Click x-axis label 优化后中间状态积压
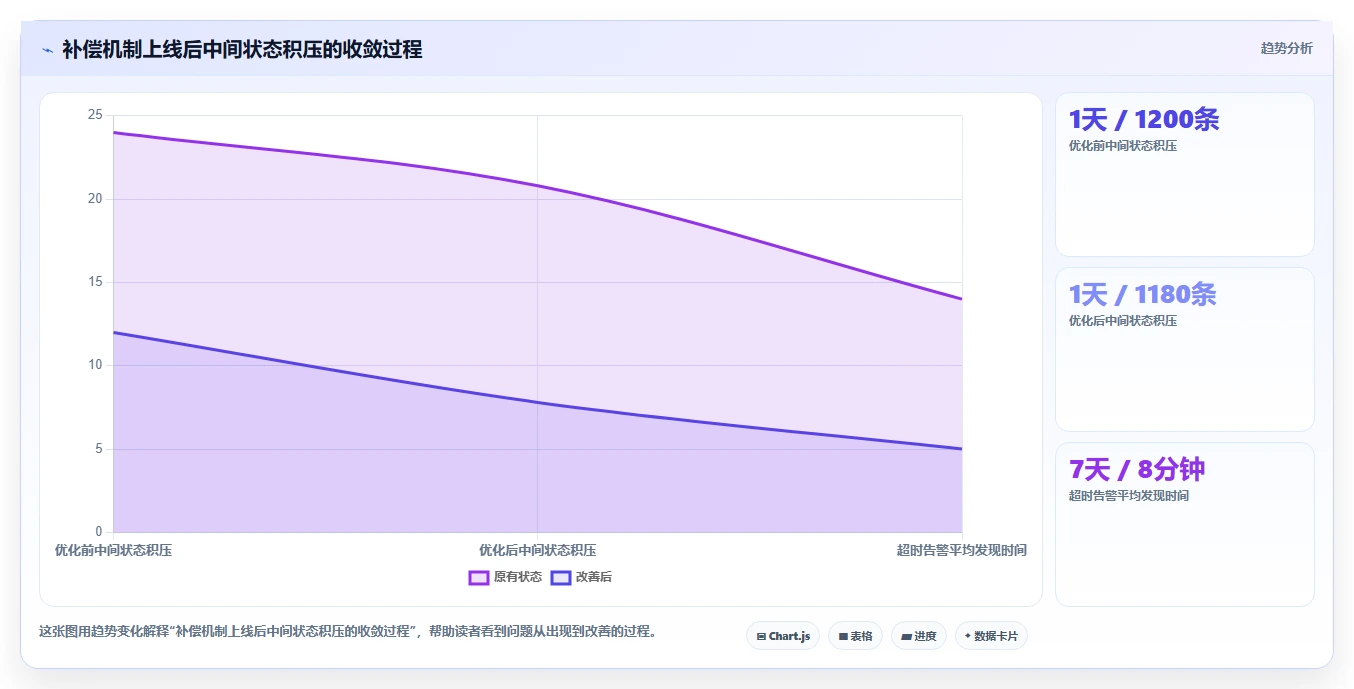 click(x=537, y=550)
